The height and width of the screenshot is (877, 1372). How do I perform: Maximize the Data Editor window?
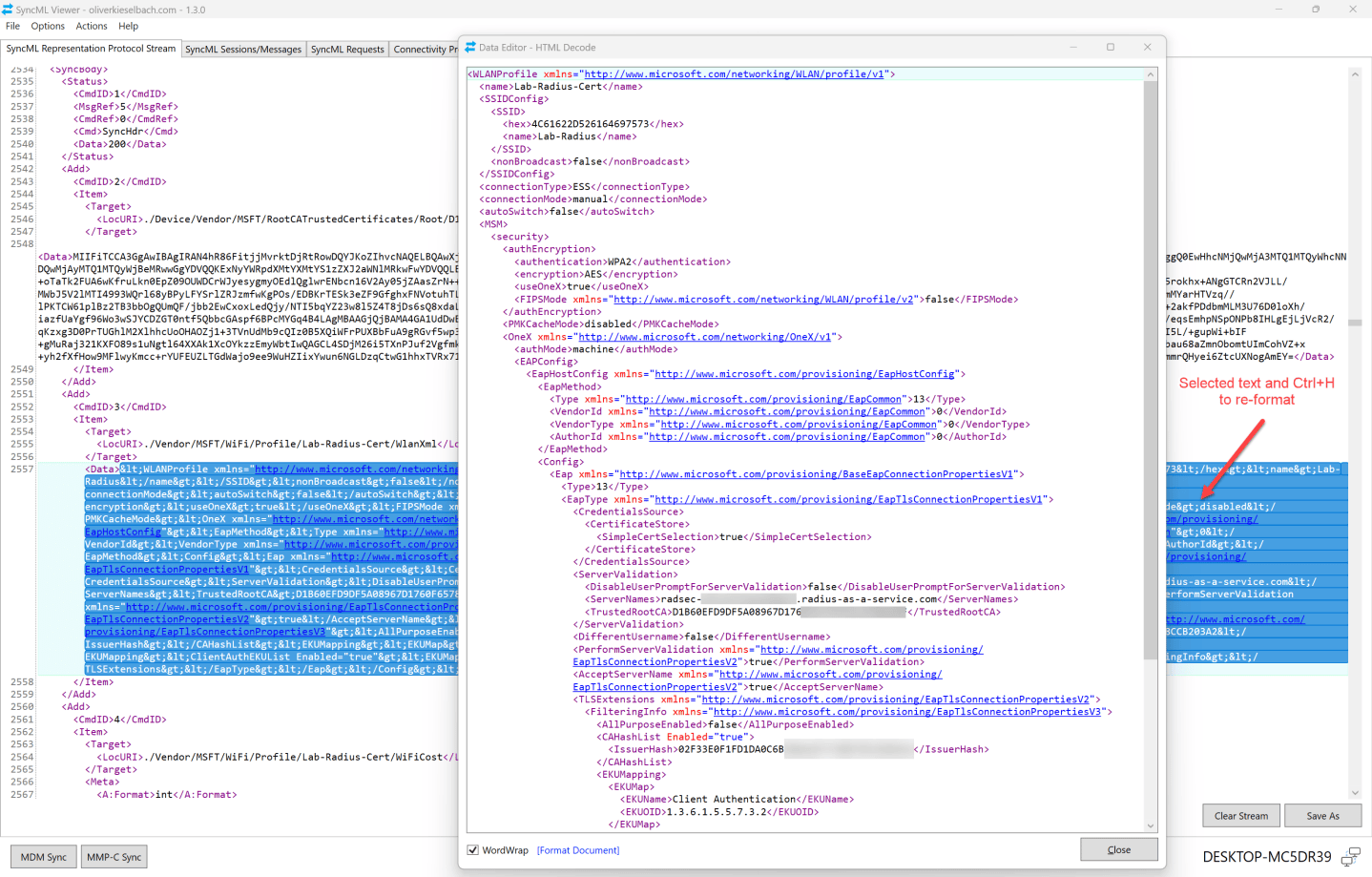click(1111, 47)
